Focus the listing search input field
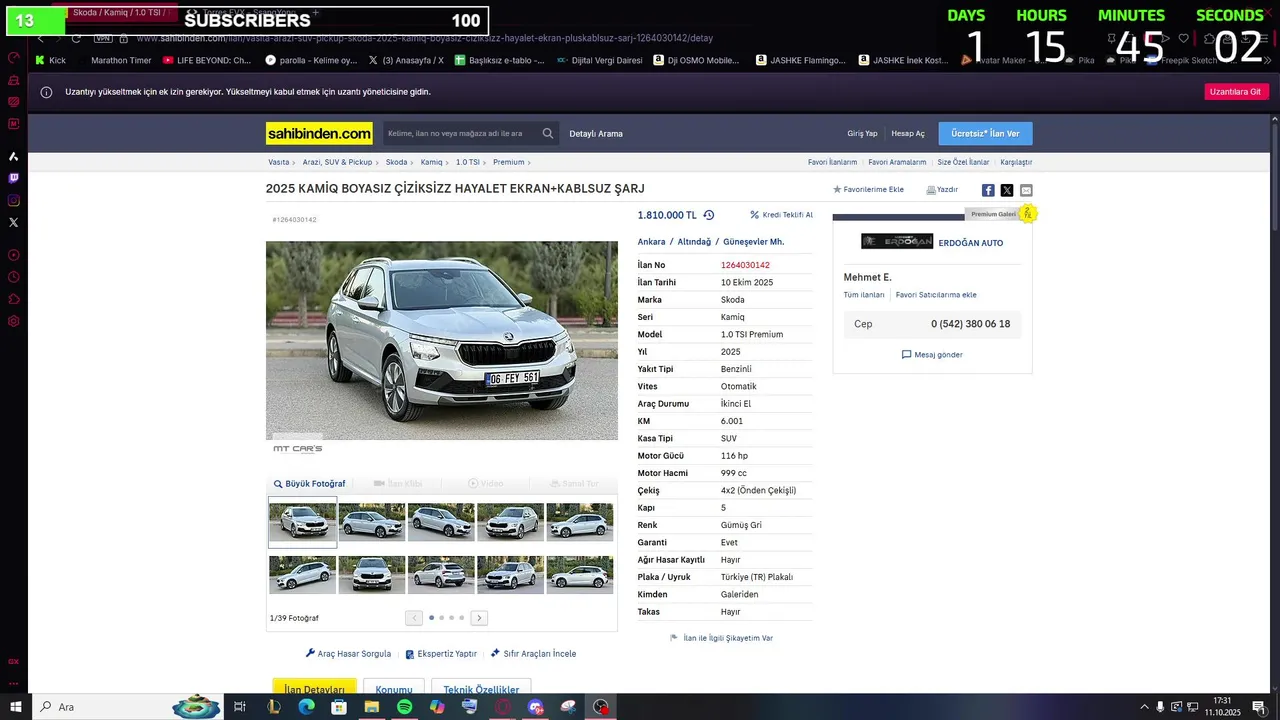The image size is (1280, 720). (461, 133)
